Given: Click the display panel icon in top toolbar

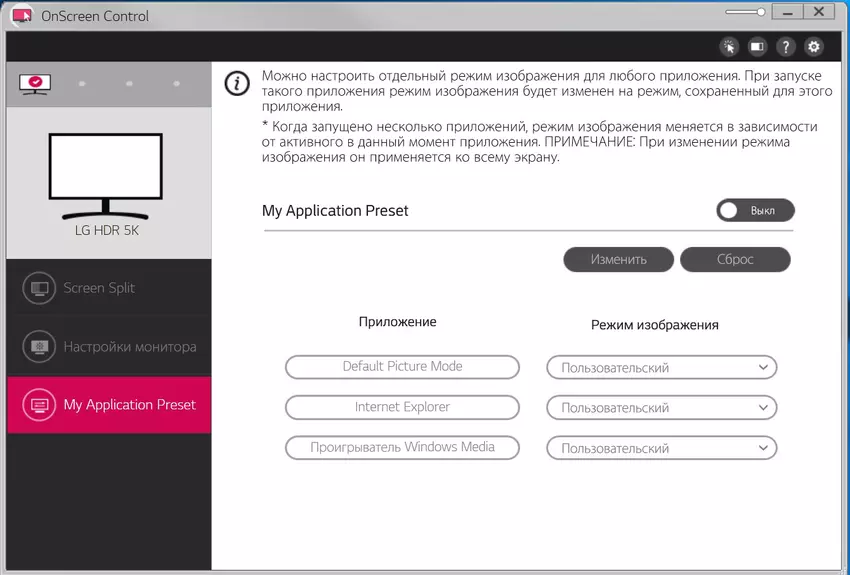Looking at the screenshot, I should tap(757, 46).
